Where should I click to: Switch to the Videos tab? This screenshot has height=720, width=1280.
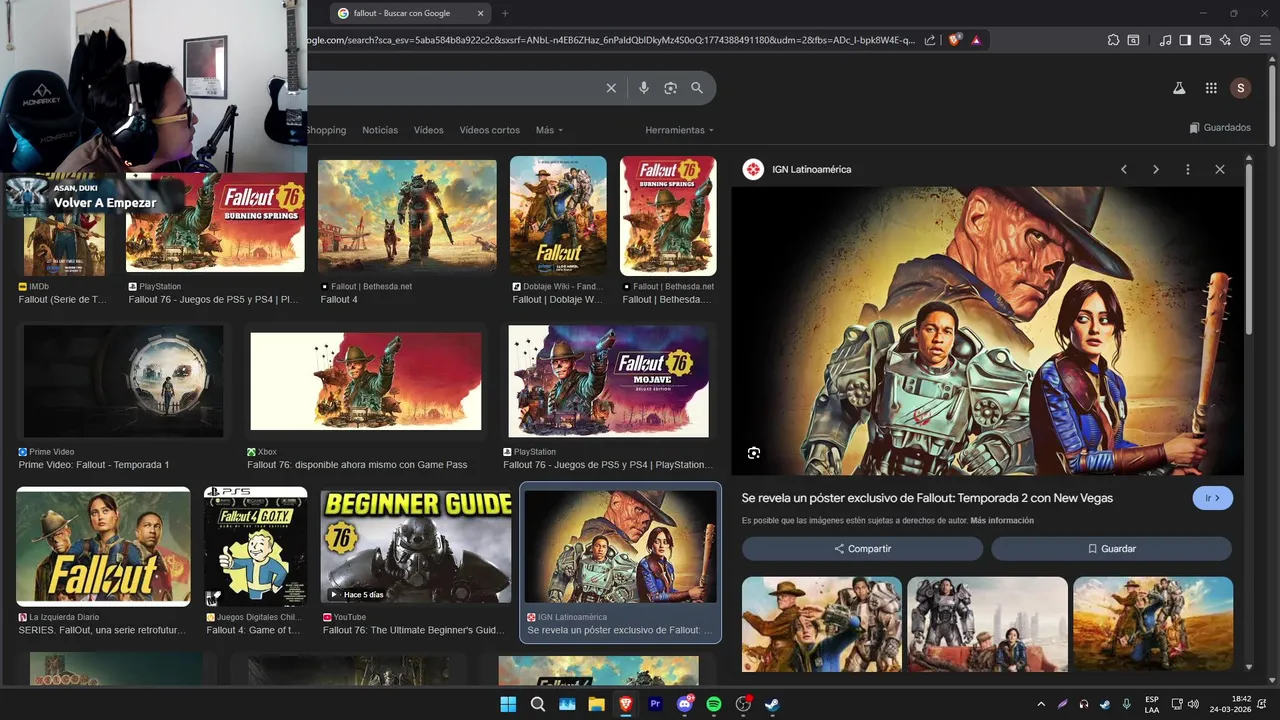coord(429,130)
